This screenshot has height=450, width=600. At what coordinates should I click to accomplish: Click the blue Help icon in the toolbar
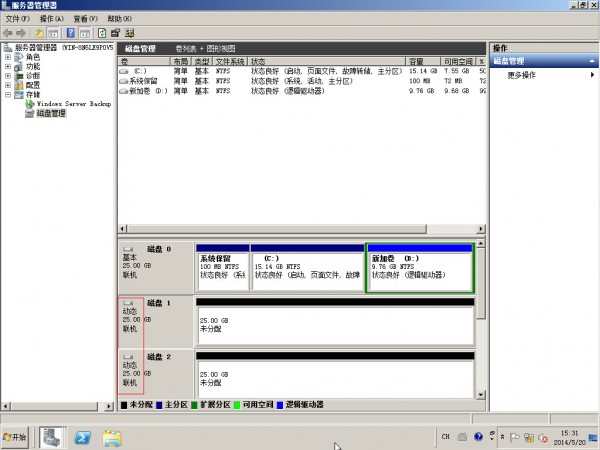pos(71,32)
